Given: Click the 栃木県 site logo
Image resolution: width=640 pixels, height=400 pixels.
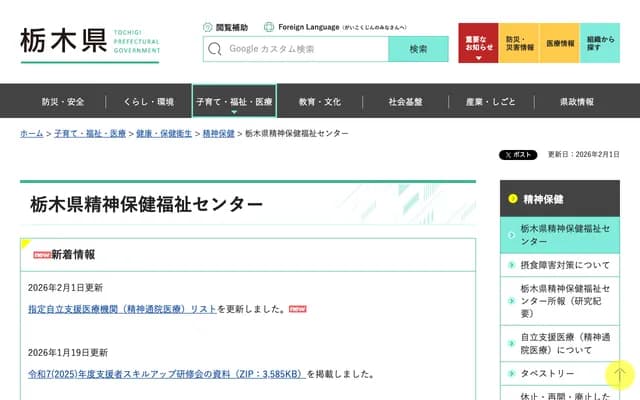Looking at the screenshot, I should (90, 44).
